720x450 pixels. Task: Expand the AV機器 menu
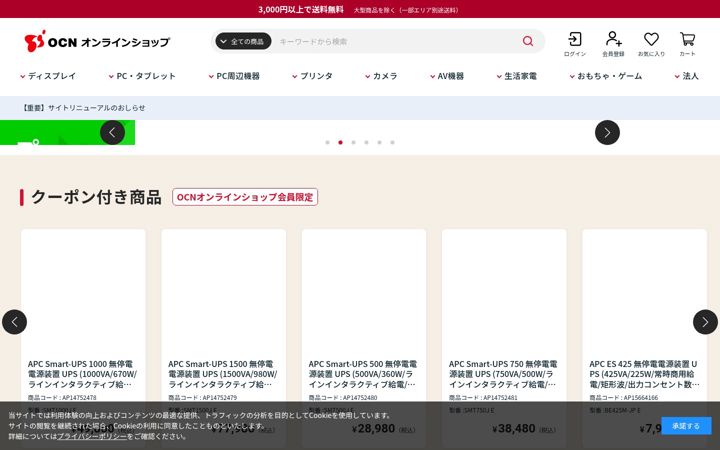(x=447, y=76)
